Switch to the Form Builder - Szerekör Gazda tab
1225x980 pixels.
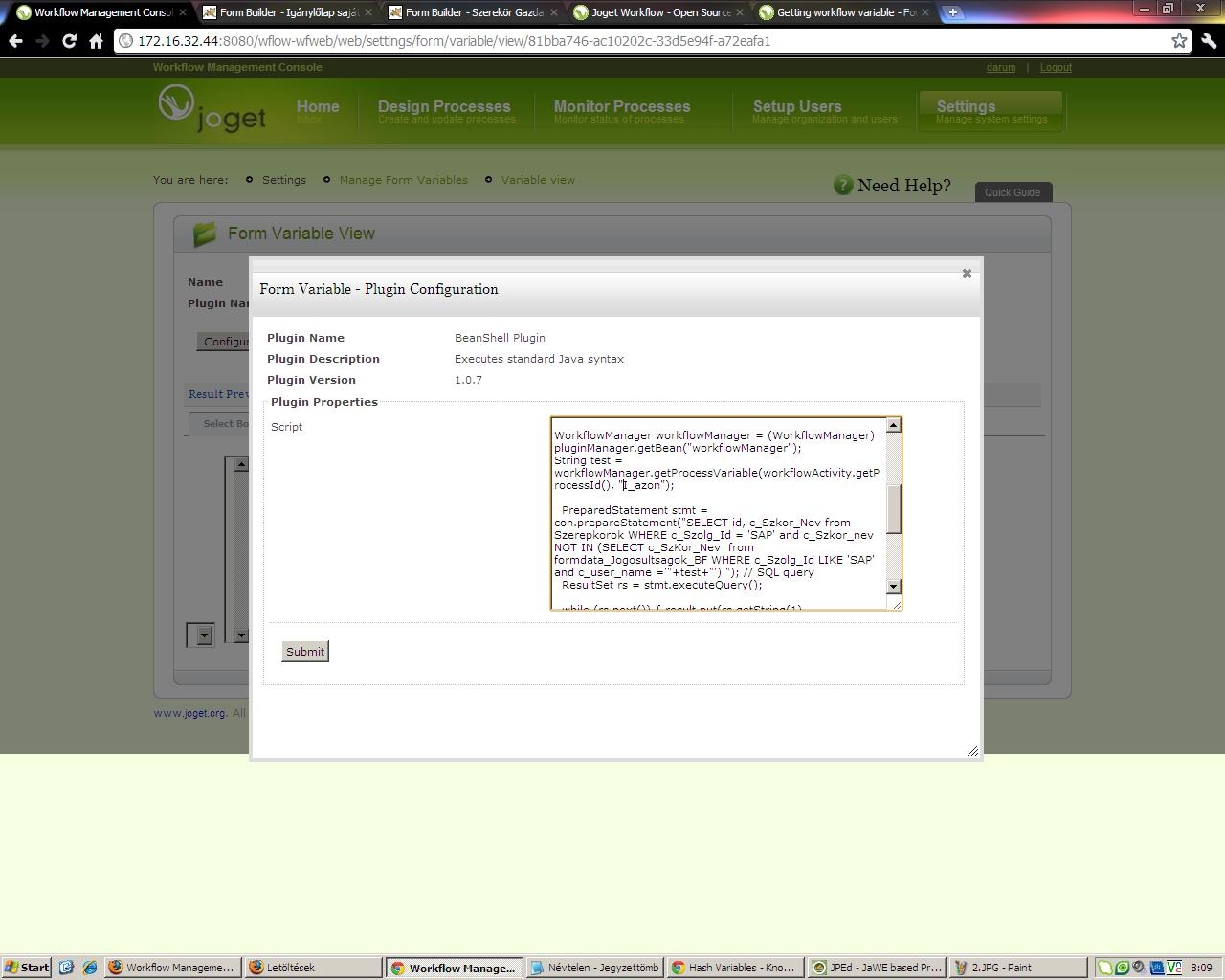pyautogui.click(x=471, y=12)
